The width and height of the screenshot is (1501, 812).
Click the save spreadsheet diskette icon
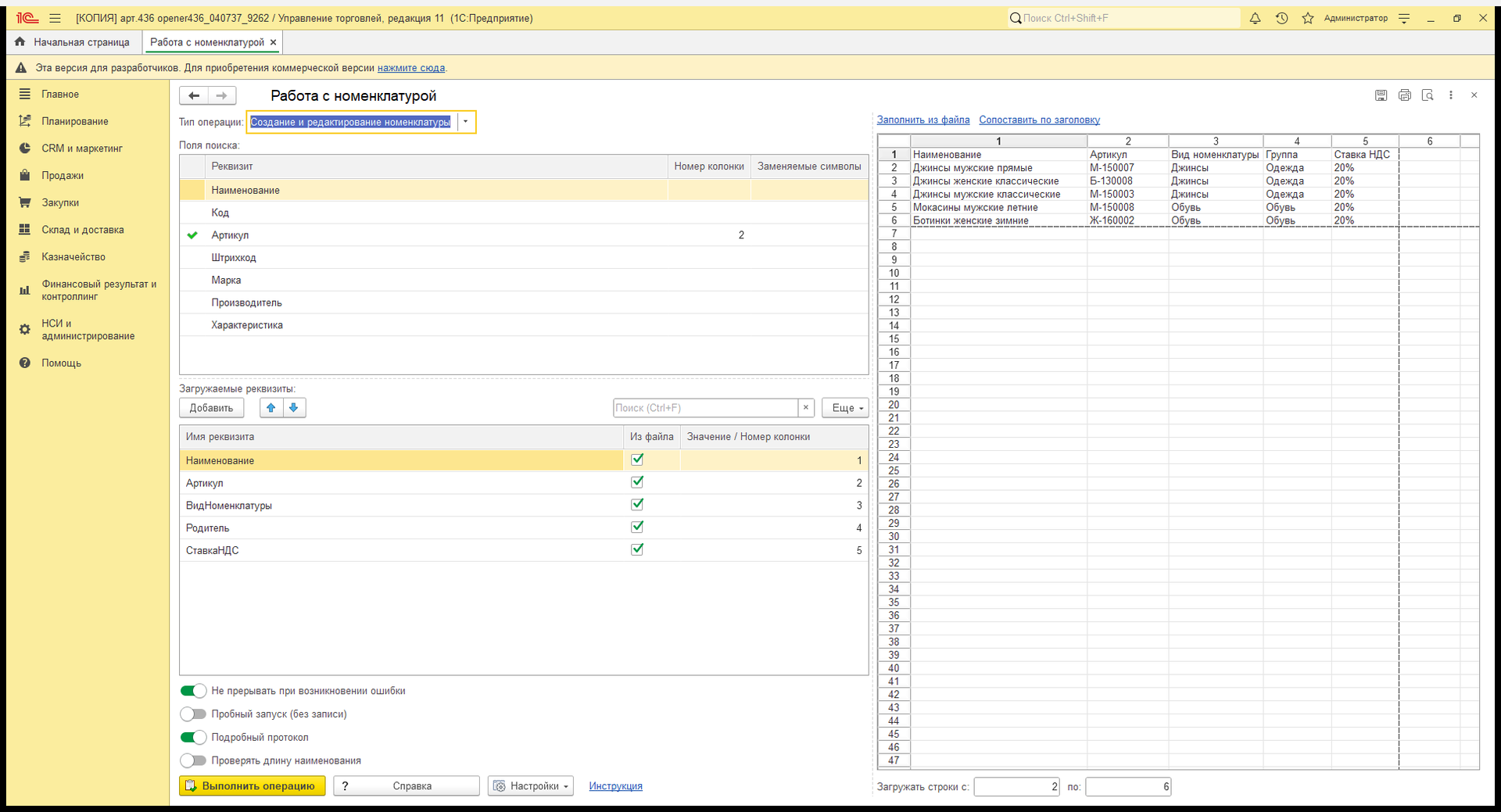tap(1381, 95)
